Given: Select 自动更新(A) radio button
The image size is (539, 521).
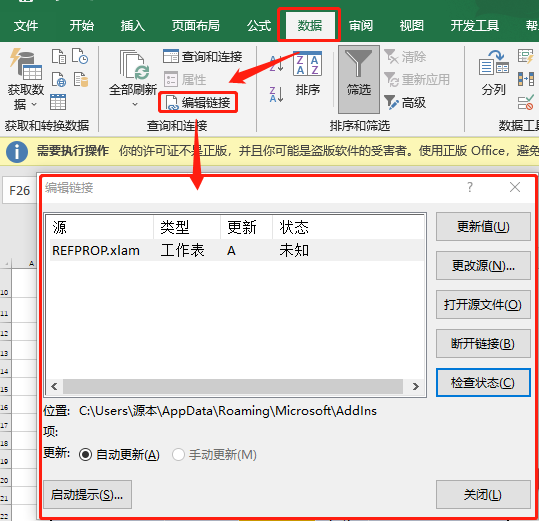Looking at the screenshot, I should point(85,455).
